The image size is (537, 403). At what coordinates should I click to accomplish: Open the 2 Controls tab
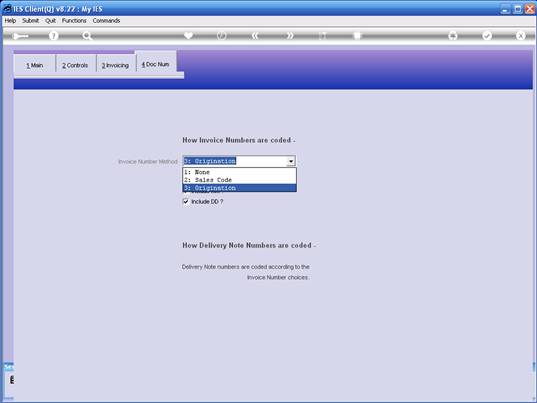(75, 65)
